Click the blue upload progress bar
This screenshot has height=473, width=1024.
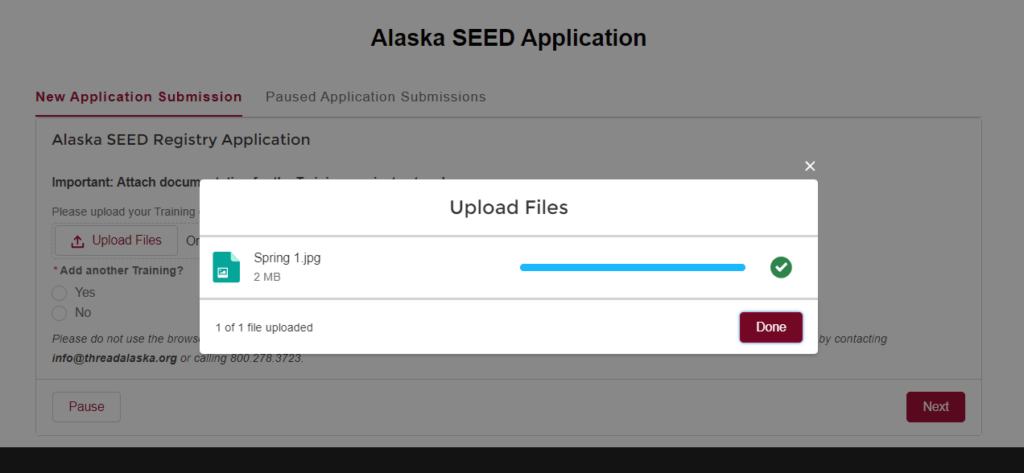[x=632, y=267]
